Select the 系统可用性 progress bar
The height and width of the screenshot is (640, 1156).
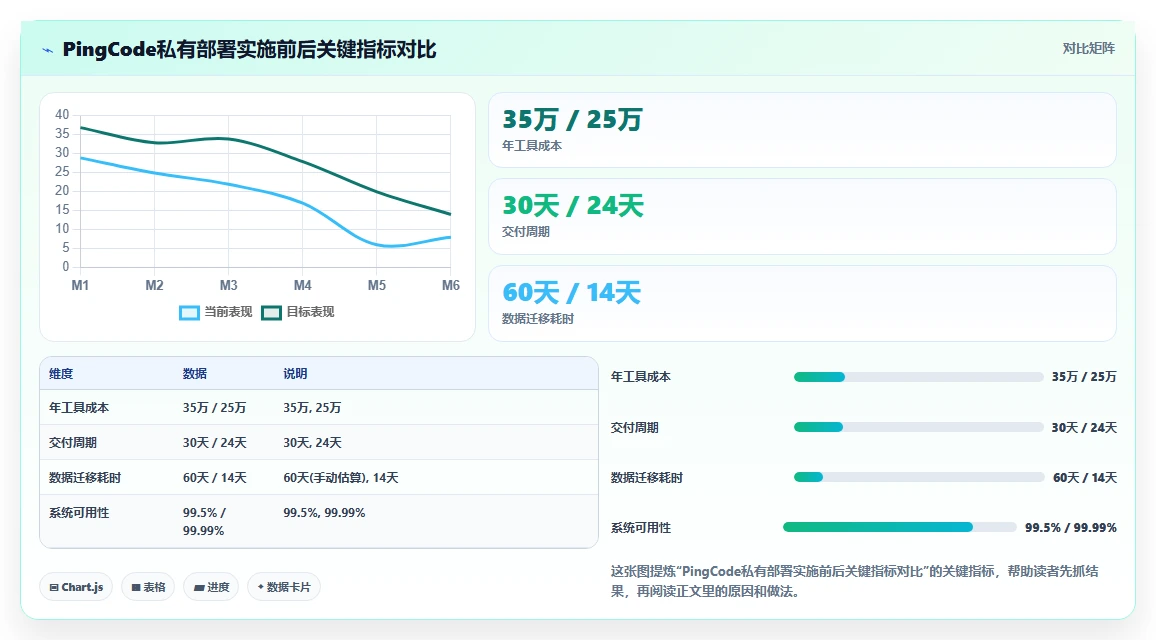tap(900, 527)
